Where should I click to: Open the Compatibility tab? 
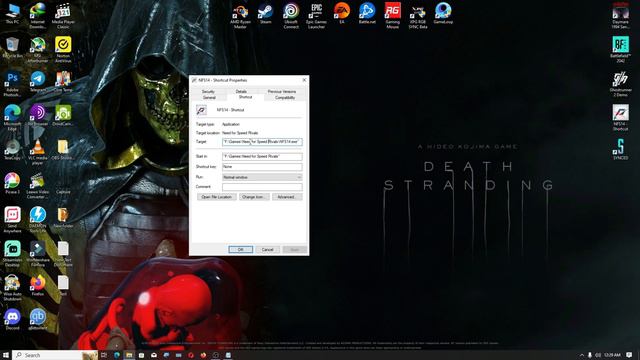coord(285,98)
